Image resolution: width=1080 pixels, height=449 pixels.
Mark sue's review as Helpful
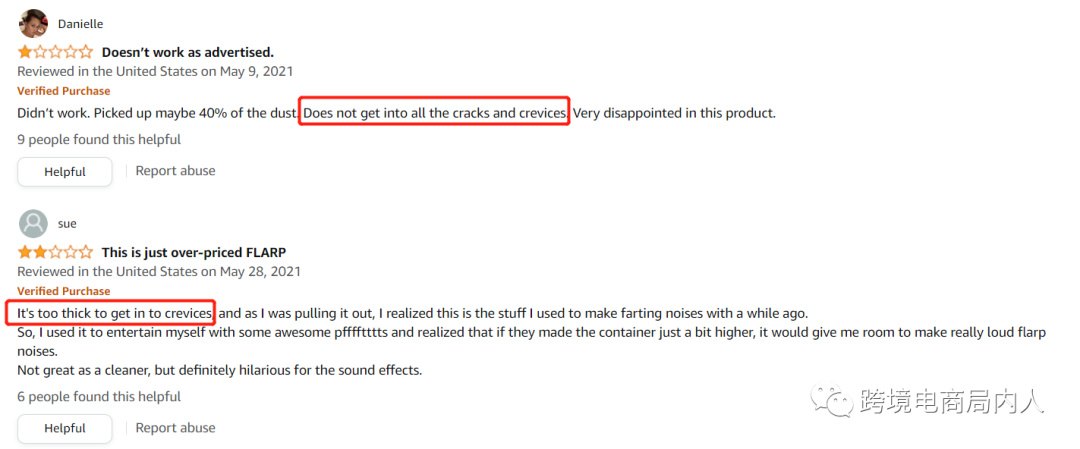(65, 428)
